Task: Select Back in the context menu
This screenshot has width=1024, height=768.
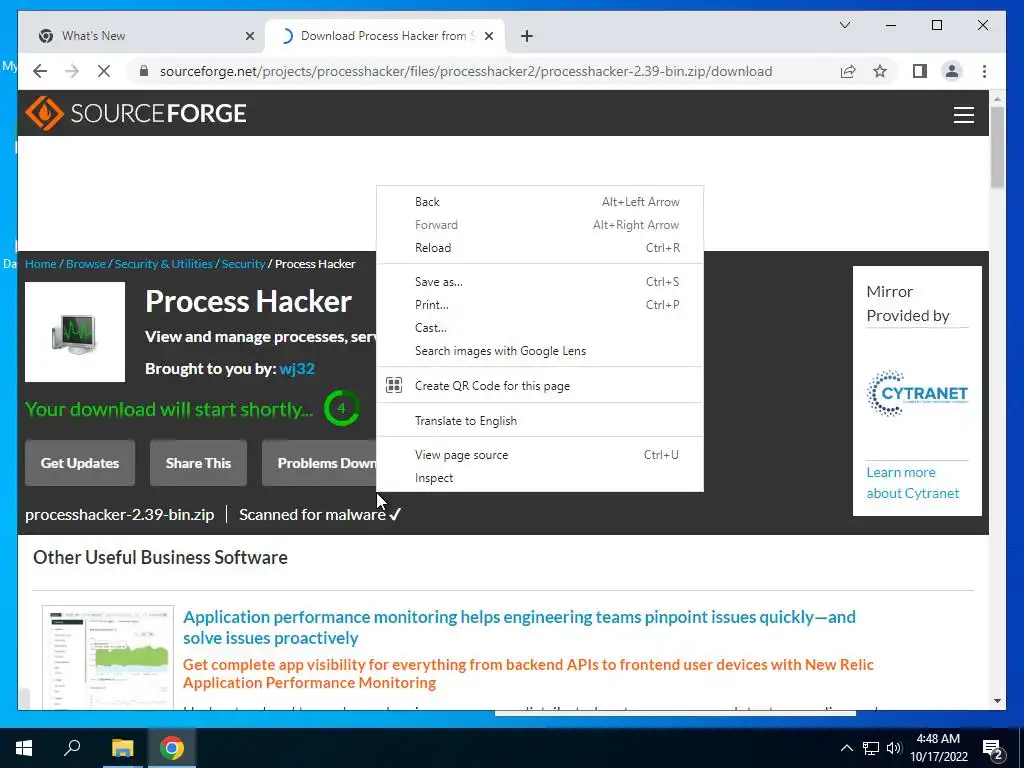Action: pyautogui.click(x=540, y=202)
